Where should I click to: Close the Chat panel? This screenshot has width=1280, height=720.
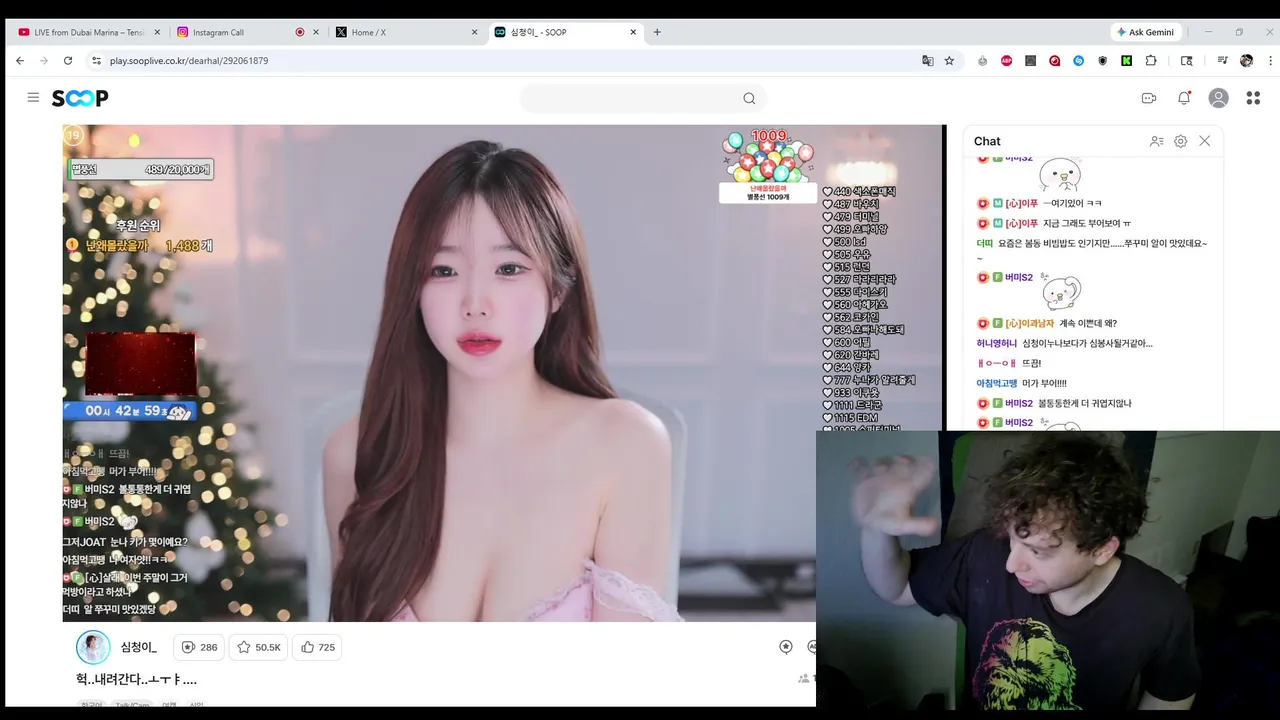(x=1205, y=141)
